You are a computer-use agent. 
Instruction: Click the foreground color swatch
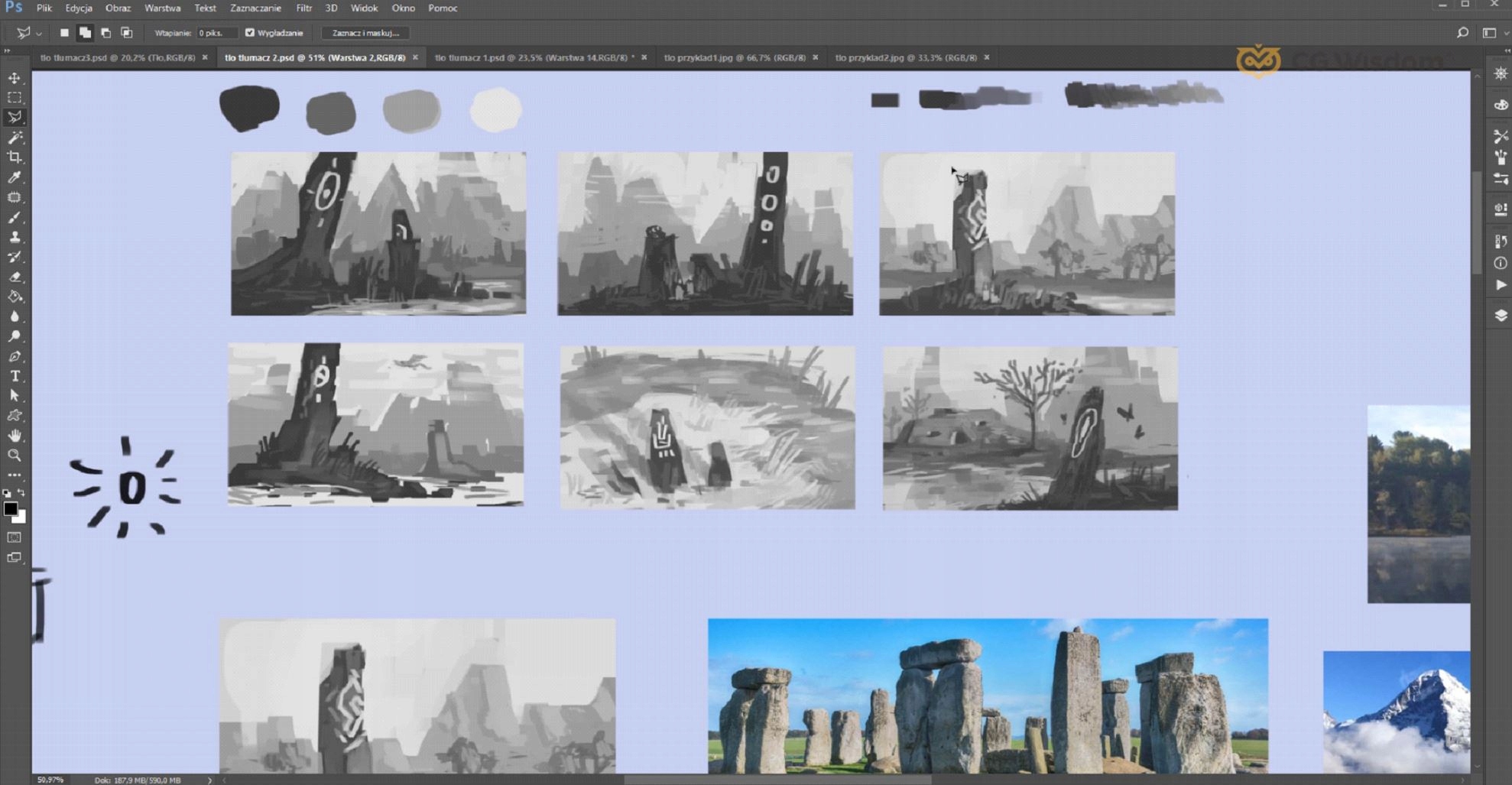[10, 509]
